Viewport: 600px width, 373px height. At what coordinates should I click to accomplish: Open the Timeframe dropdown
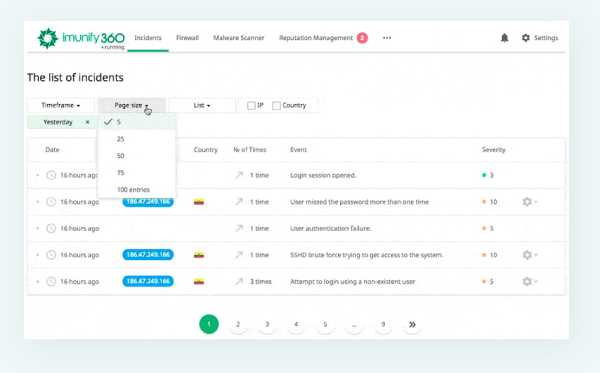click(60, 105)
